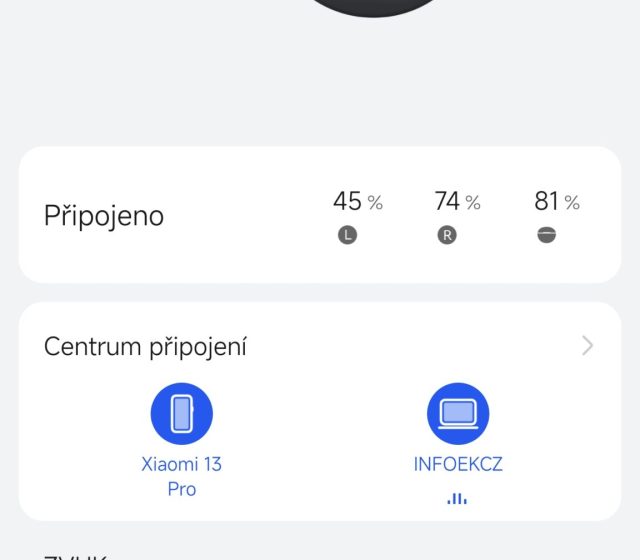Select the Xiaomi 13 Pro phone icon
Viewport: 640px width, 560px height.
[x=181, y=413]
